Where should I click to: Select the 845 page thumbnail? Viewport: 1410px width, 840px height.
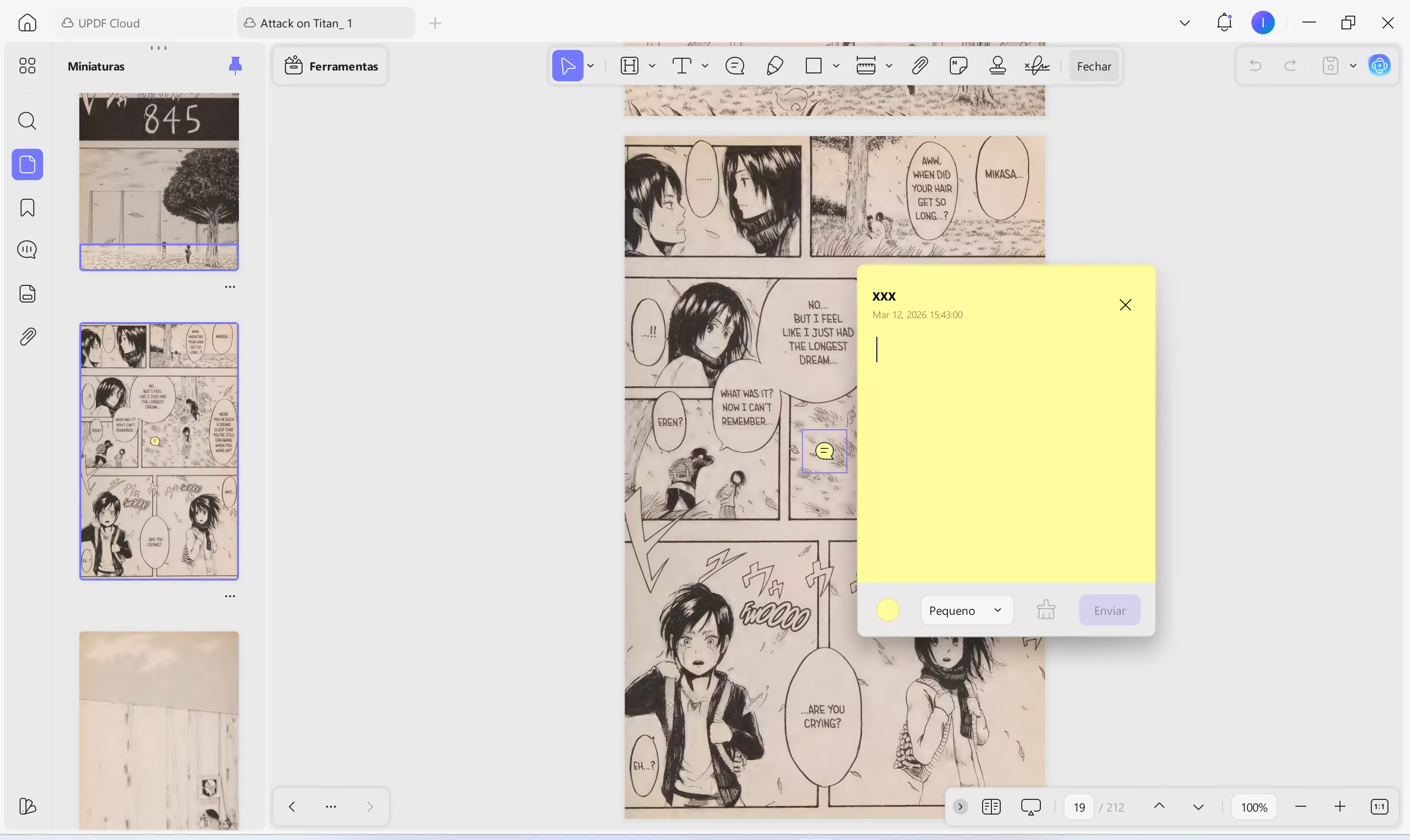click(x=159, y=181)
